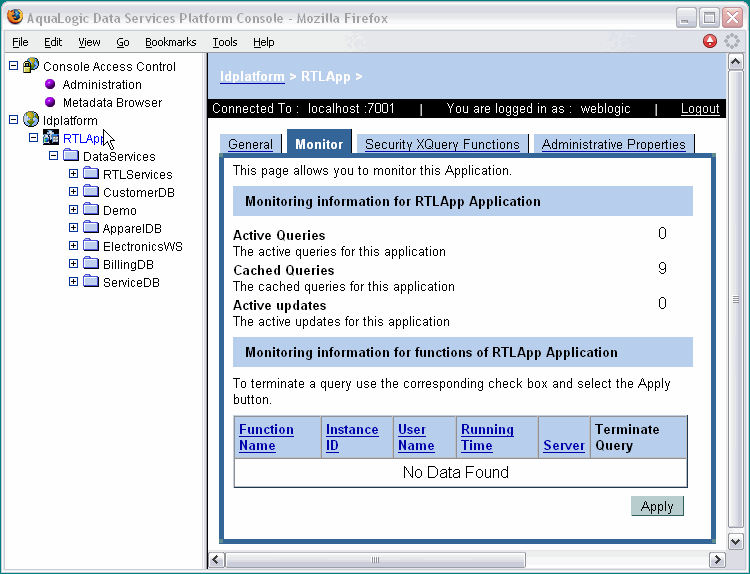Screen dimensions: 750x574
Task: Select Metadata Browser in the tree
Action: pos(112,102)
